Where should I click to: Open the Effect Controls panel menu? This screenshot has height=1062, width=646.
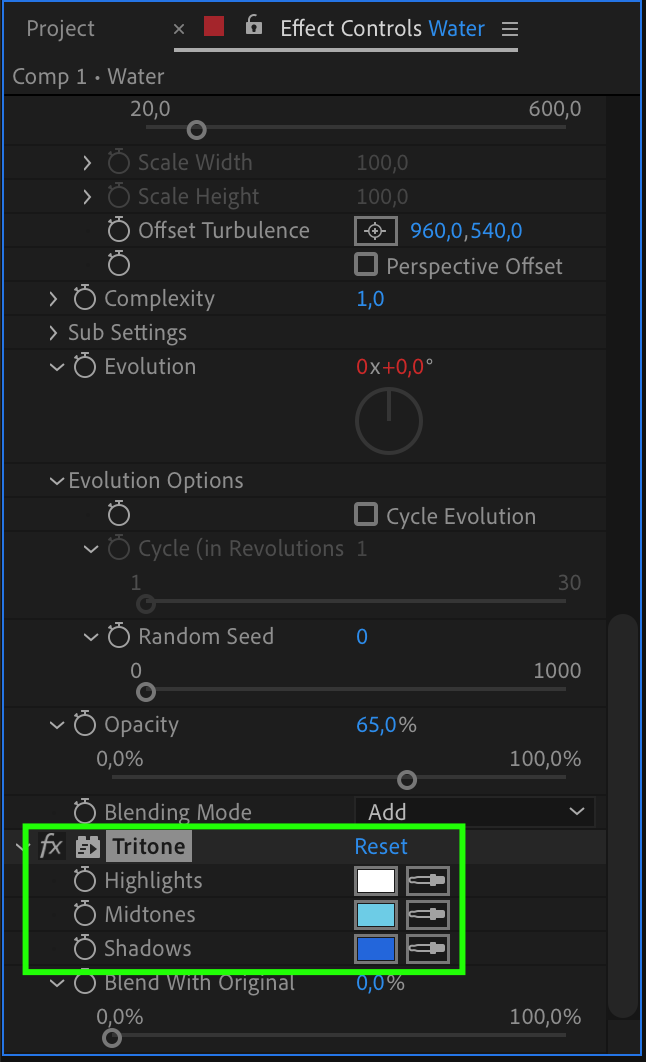pyautogui.click(x=510, y=29)
